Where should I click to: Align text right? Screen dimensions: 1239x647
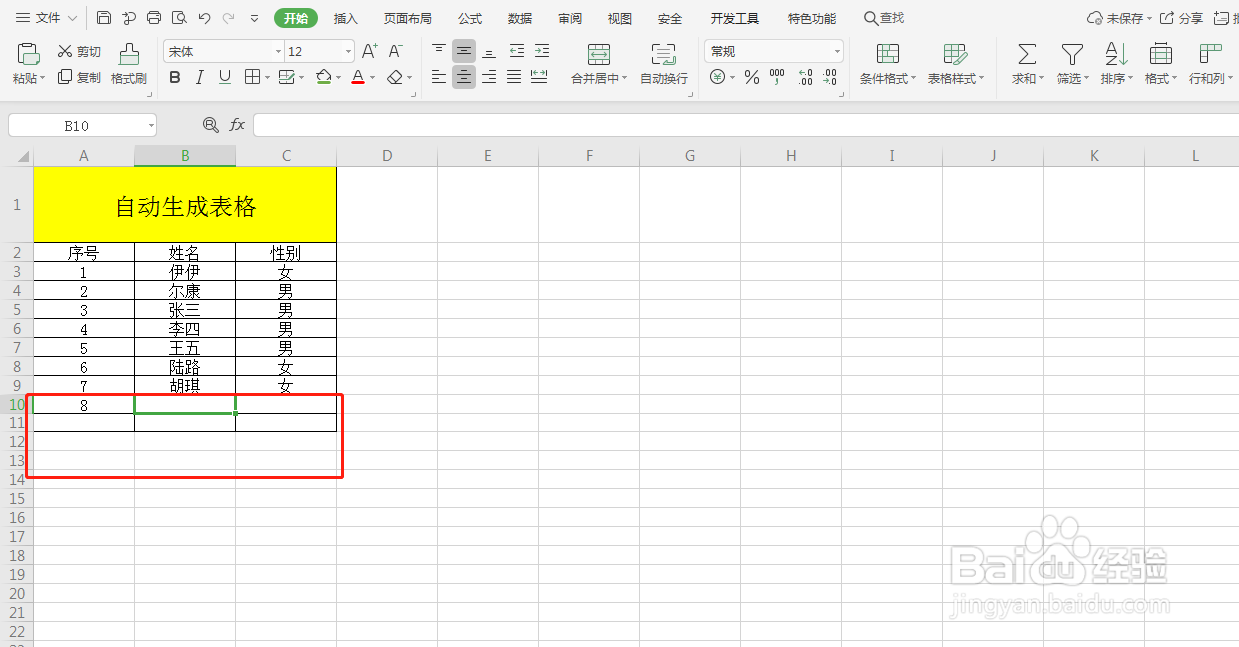pos(489,77)
